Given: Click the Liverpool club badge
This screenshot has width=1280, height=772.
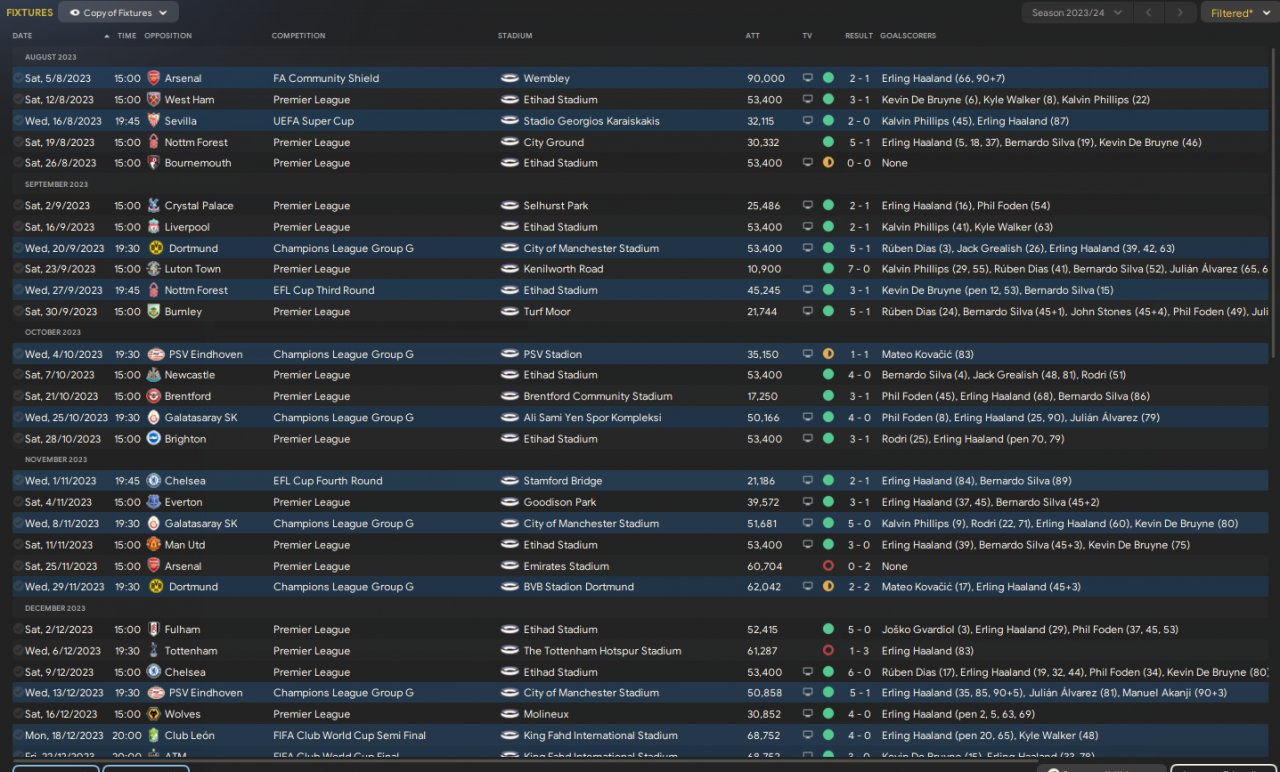Looking at the screenshot, I should click(153, 227).
